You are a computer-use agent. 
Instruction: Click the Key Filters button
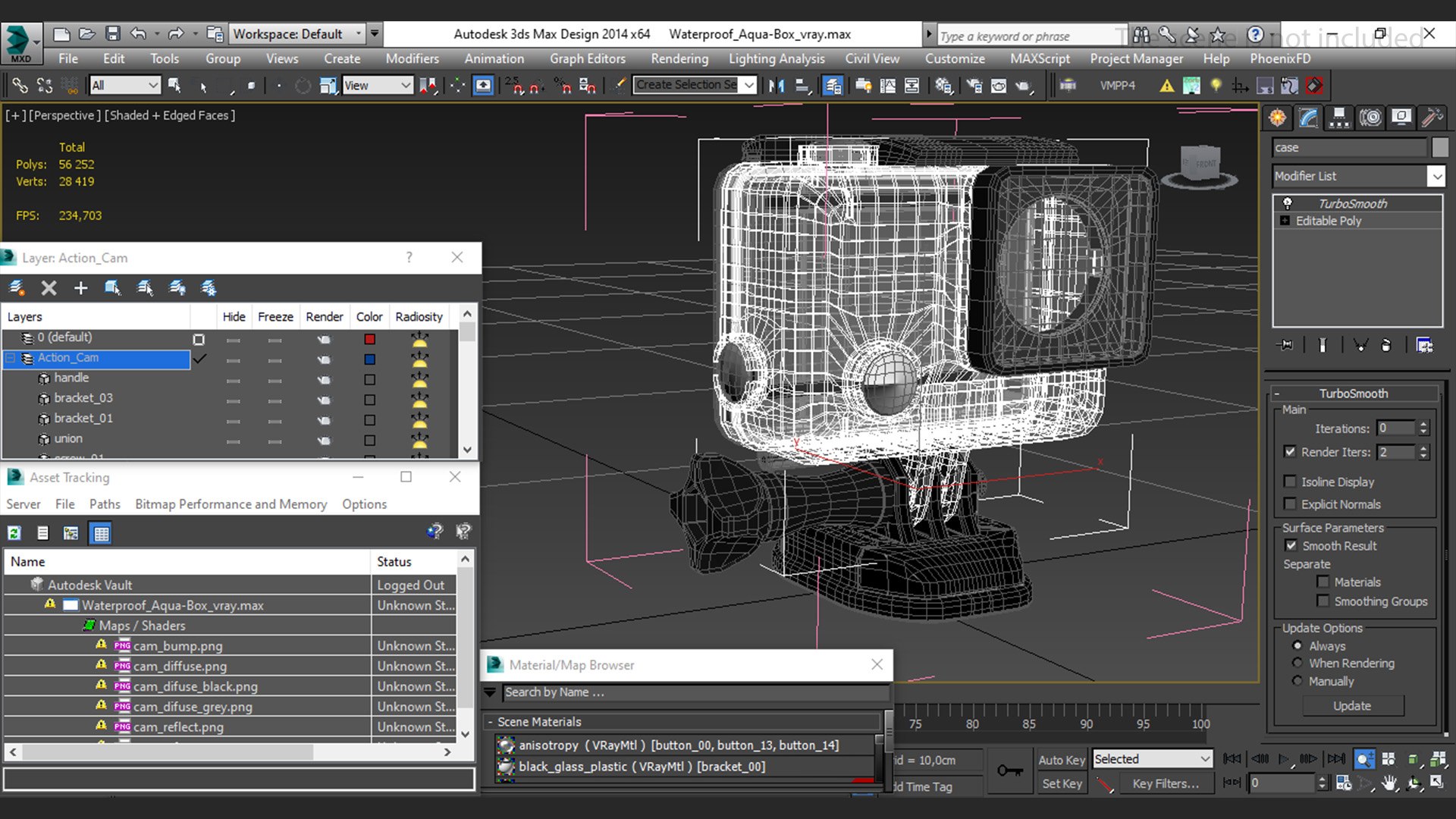click(x=1166, y=783)
